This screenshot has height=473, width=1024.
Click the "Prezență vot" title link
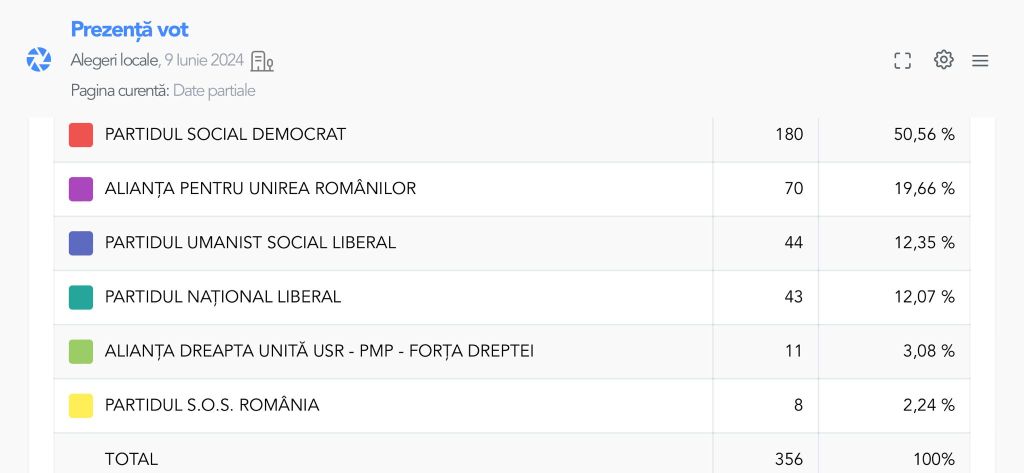(129, 30)
